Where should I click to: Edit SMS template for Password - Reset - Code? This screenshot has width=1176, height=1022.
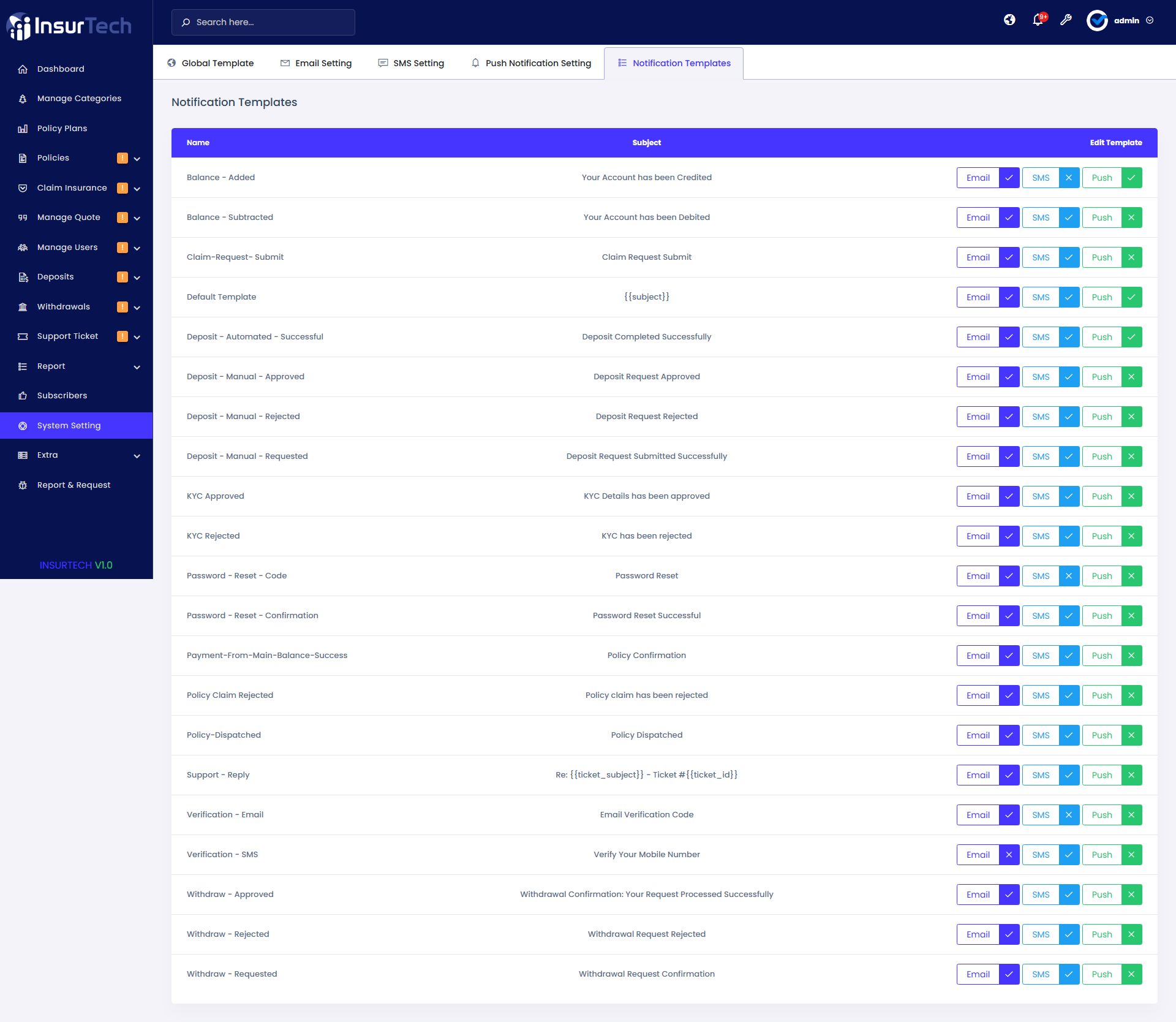click(1040, 576)
